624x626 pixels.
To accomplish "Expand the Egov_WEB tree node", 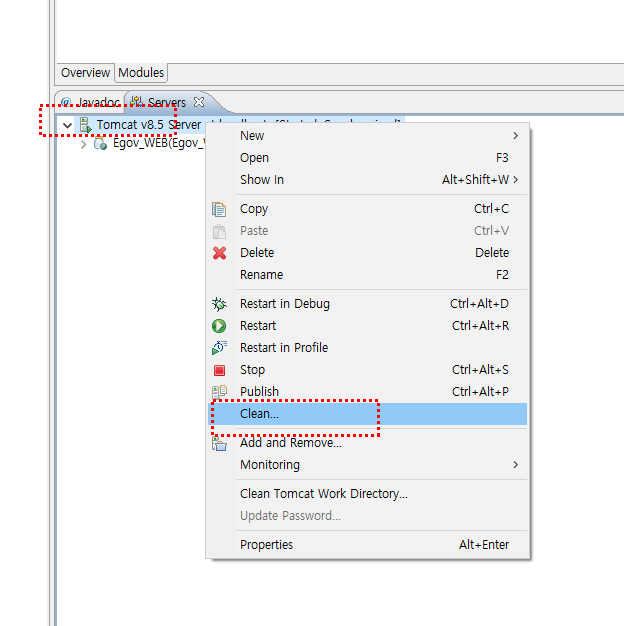I will pos(83,144).
